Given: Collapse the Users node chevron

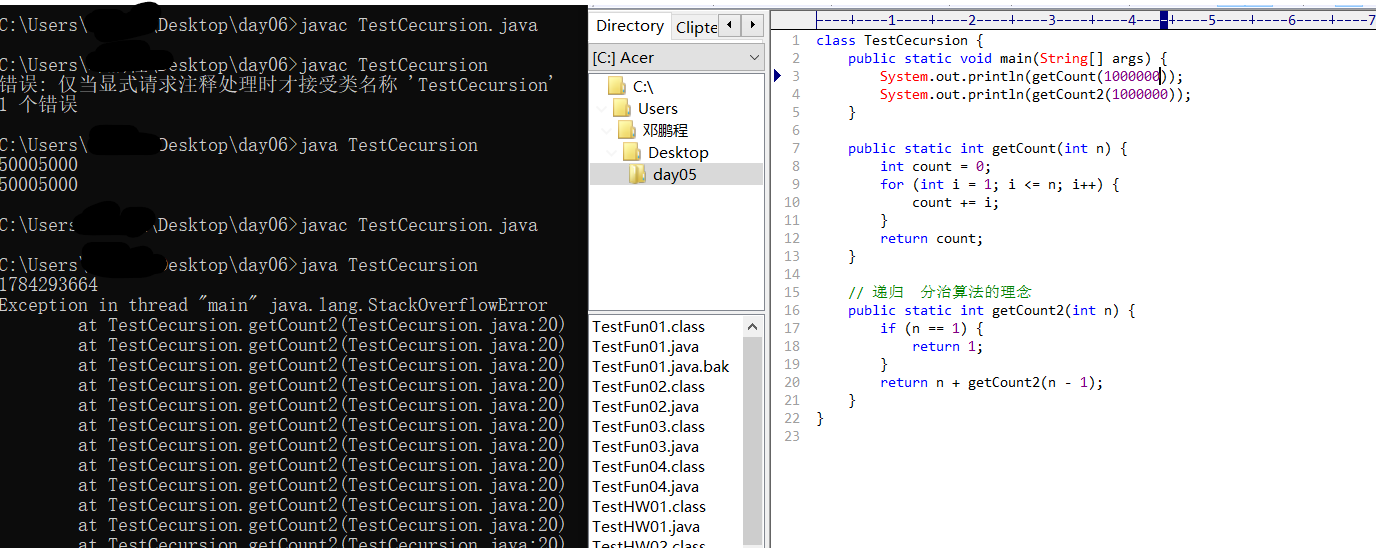Looking at the screenshot, I should (600, 109).
